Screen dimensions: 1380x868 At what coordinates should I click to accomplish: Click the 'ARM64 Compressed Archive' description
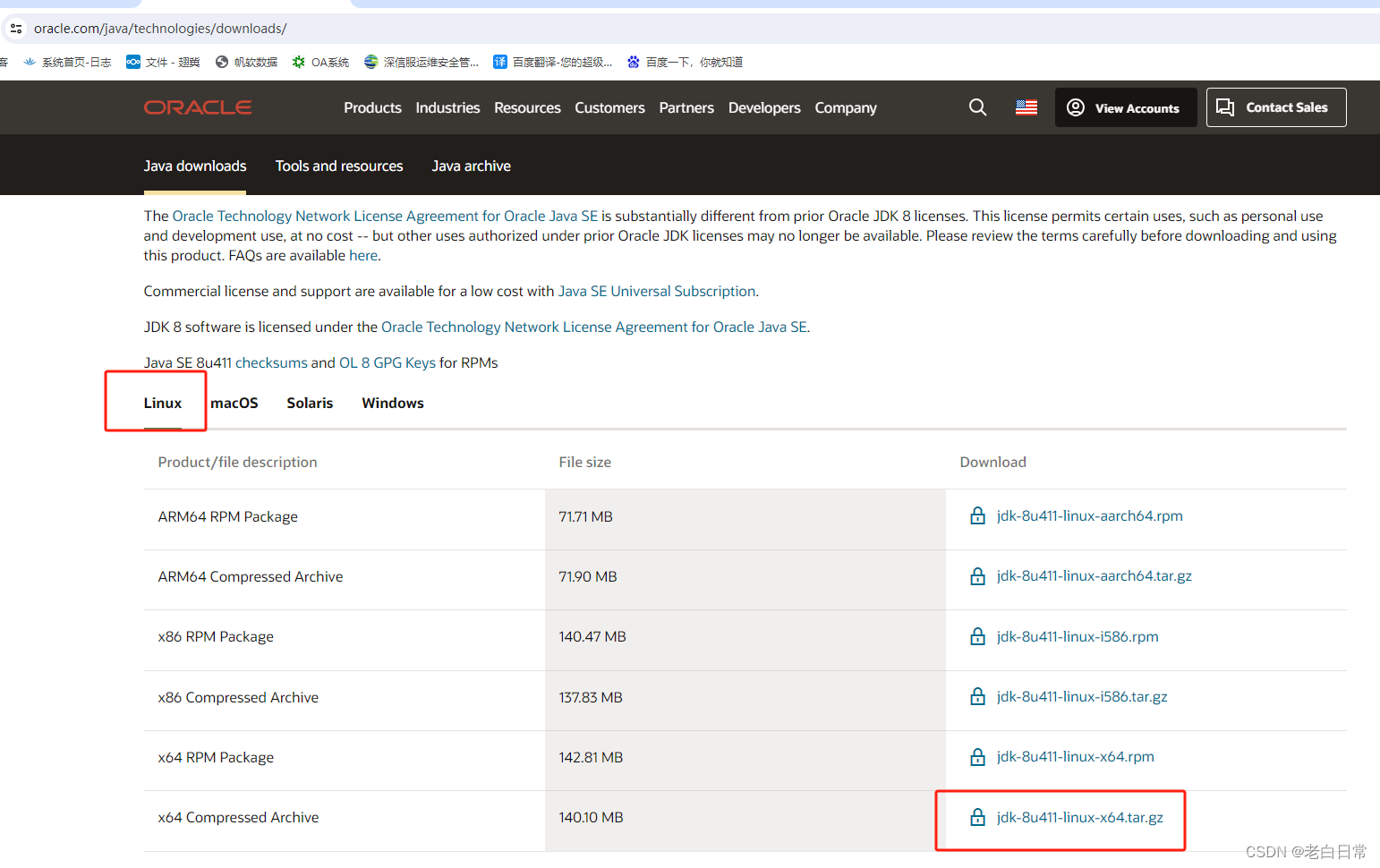click(251, 576)
